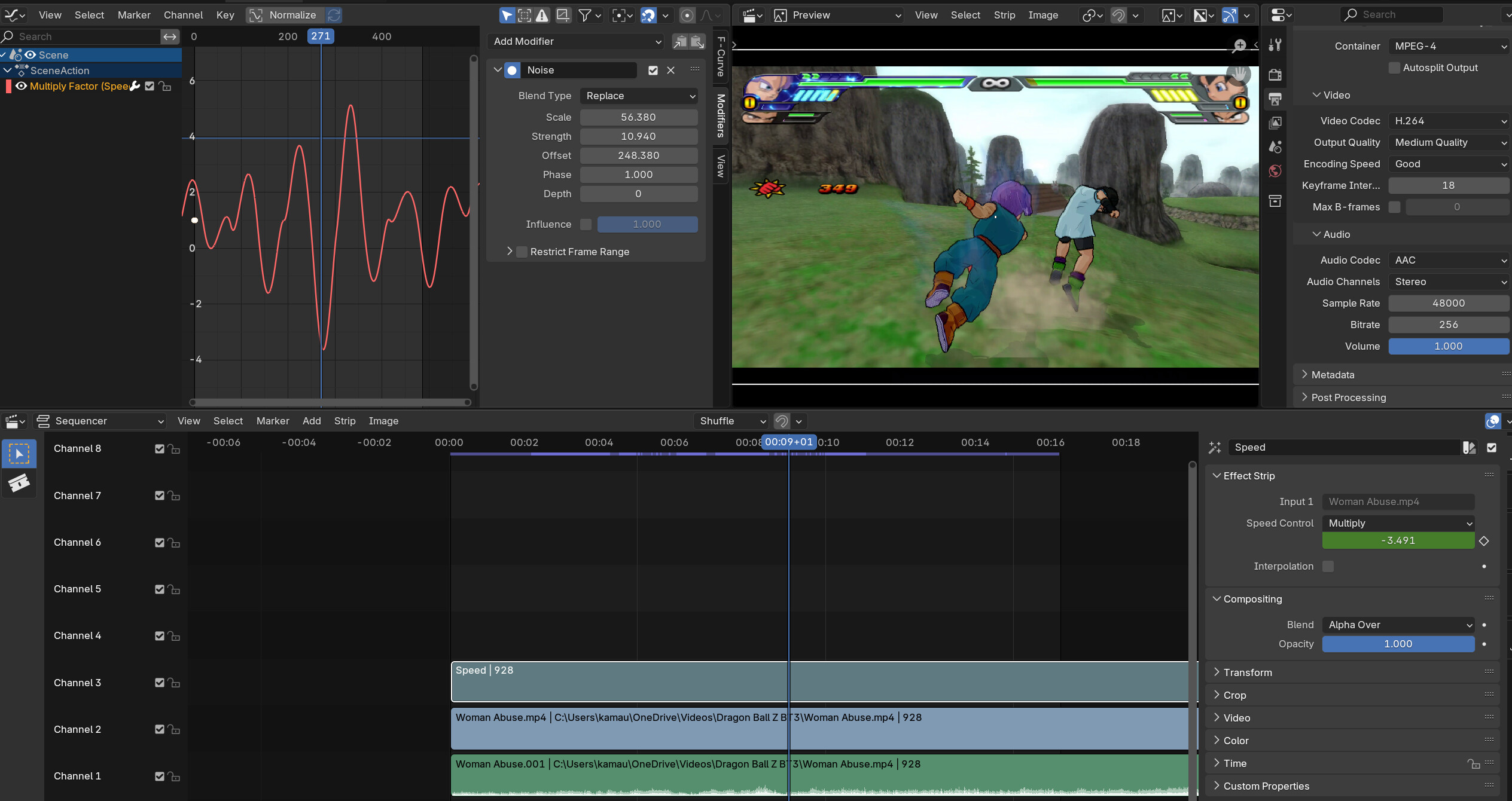Paste F-curve modifiers icon
The image size is (1512, 801).
[697, 41]
